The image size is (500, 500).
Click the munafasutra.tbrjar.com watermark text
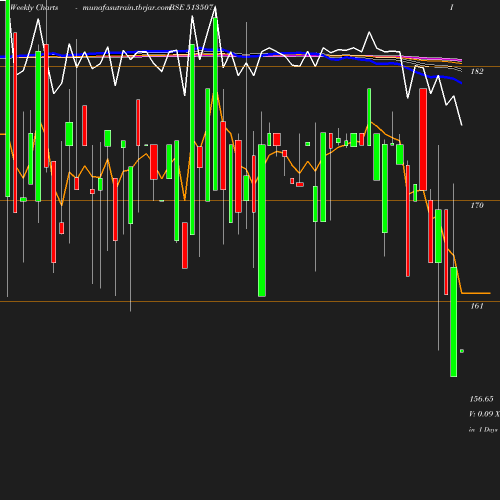pos(126,8)
